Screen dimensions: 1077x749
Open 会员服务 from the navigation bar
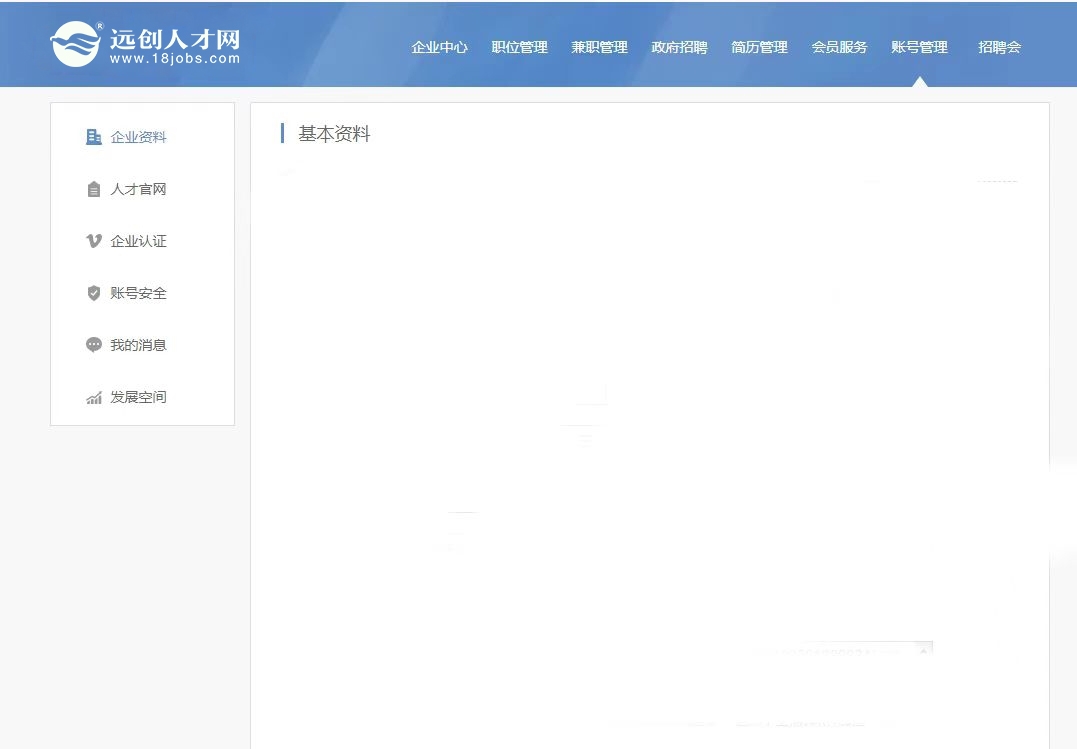[x=839, y=47]
